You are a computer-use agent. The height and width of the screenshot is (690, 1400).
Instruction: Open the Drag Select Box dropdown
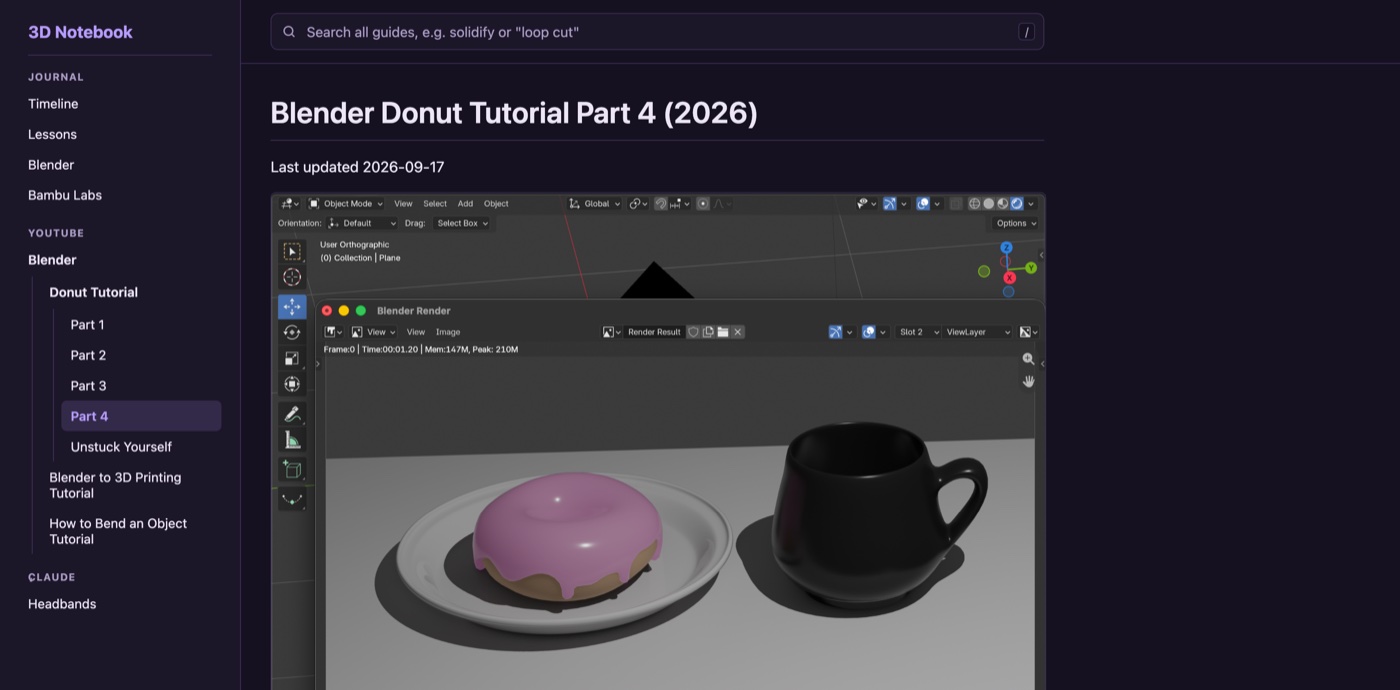tap(461, 223)
